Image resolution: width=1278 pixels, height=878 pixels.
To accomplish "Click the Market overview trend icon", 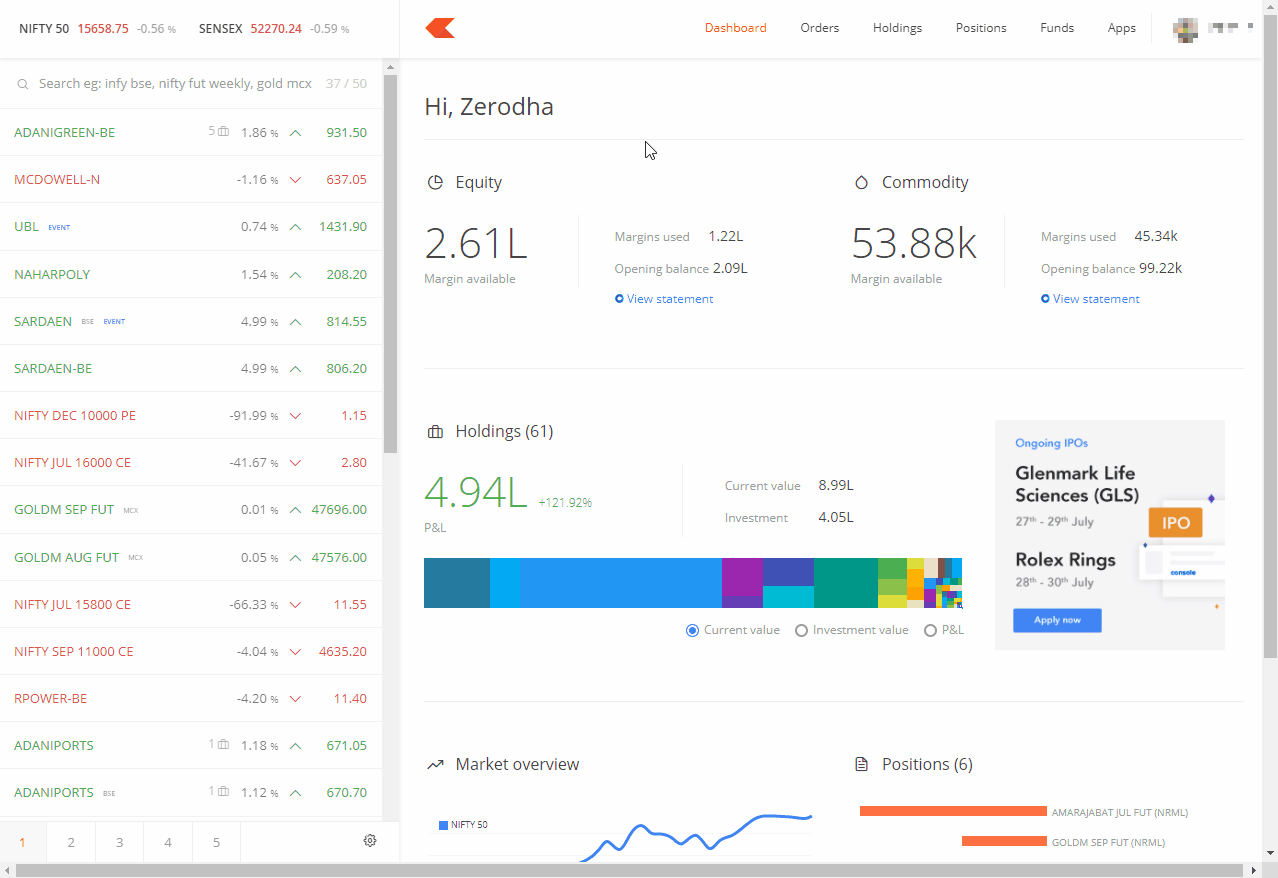I will tap(435, 765).
